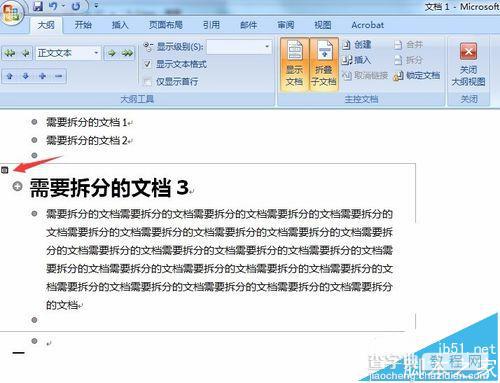The height and width of the screenshot is (383, 500).
Task: Click the text 需要拆分的文档 1
Action: (87, 122)
